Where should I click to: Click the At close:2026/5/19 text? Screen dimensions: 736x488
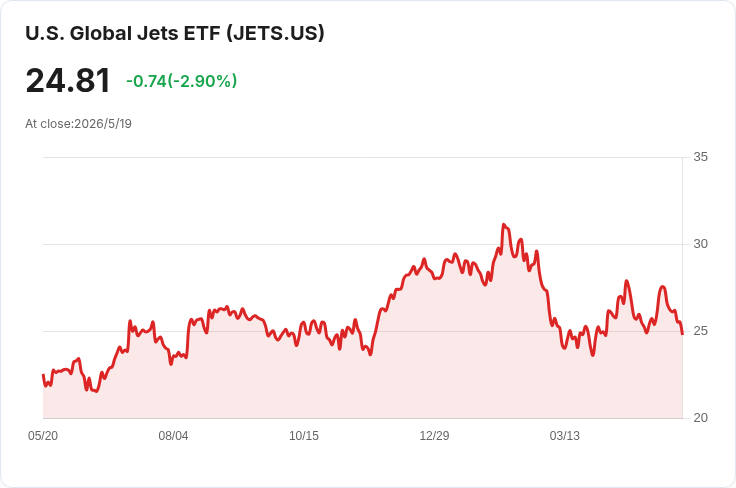click(x=78, y=124)
